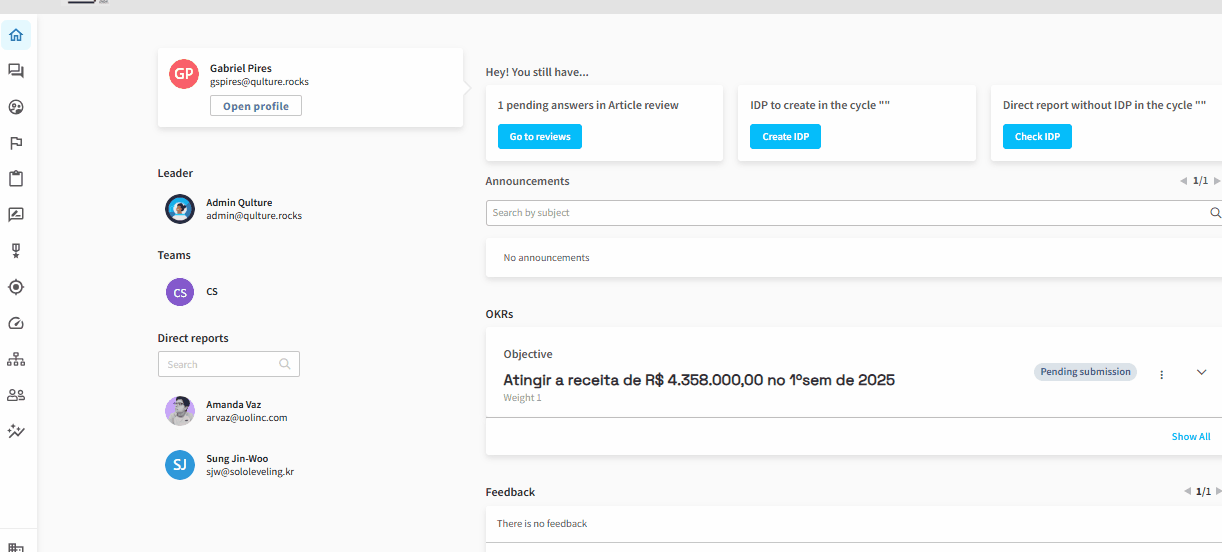Expand the objective chevron in OKRs
The height and width of the screenshot is (552, 1222).
(x=1201, y=372)
